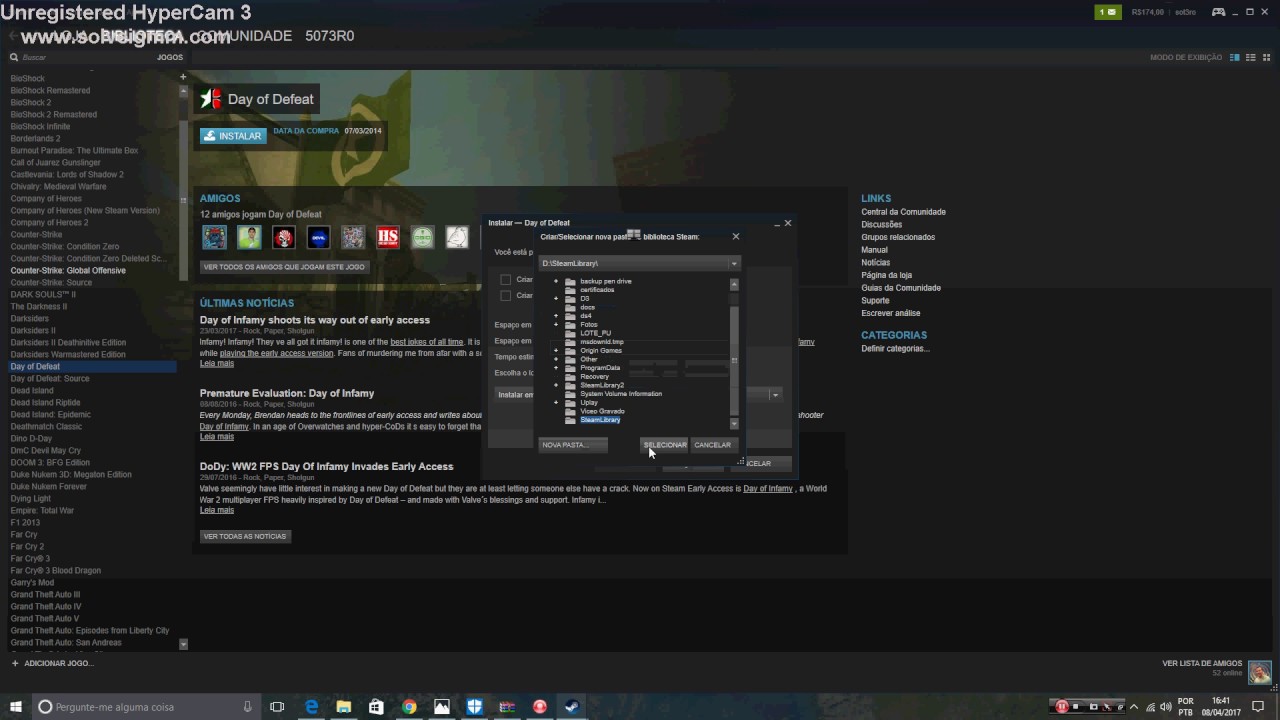Click the microphone icon in Cortana search
This screenshot has width=1280, height=720.
pyautogui.click(x=247, y=707)
